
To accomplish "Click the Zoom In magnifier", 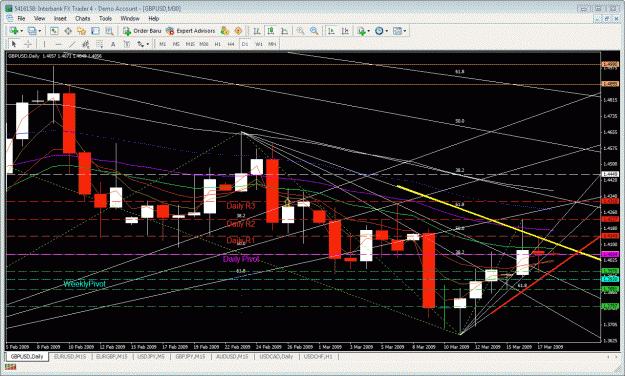I will [x=300, y=31].
